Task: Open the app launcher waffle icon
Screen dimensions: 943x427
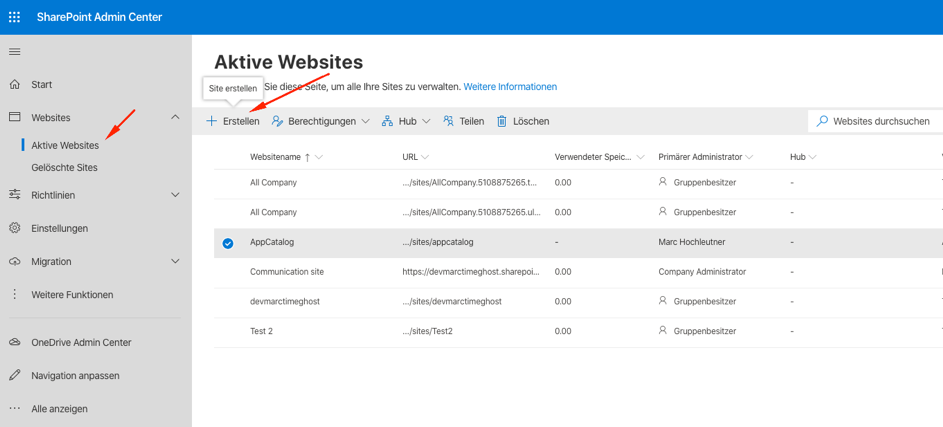Action: tap(14, 17)
